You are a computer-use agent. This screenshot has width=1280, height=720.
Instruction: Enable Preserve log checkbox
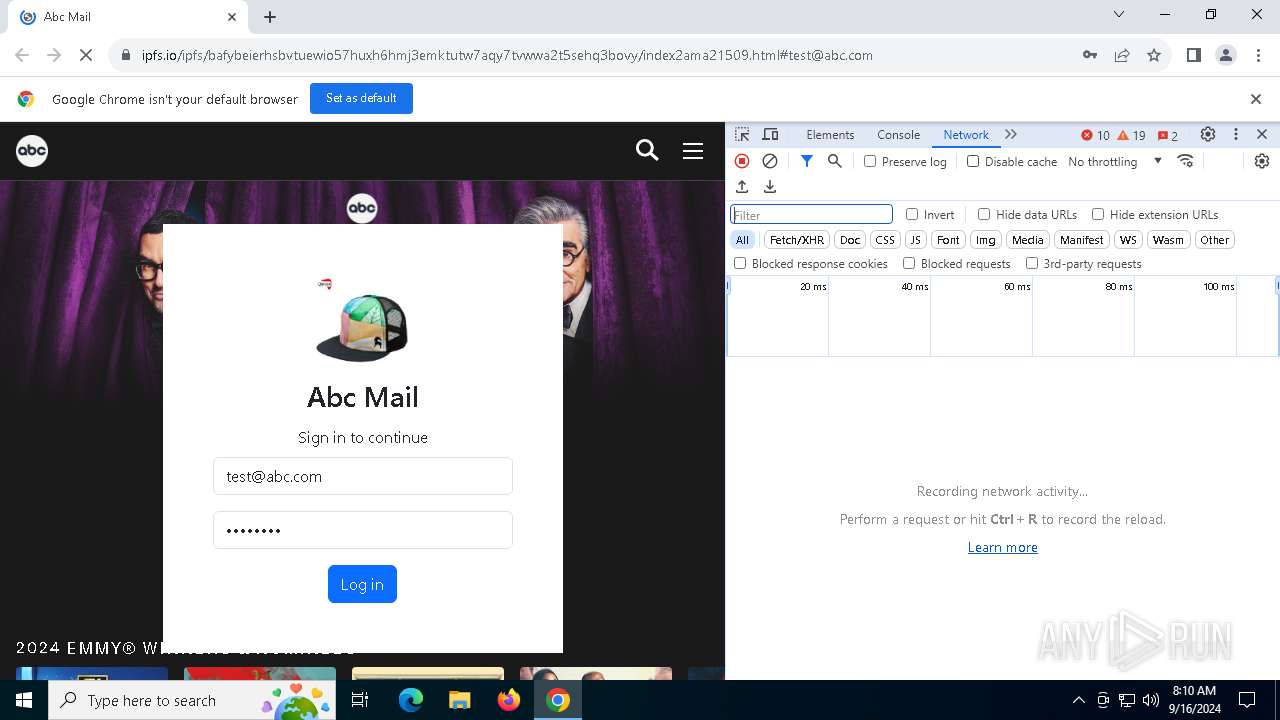[870, 161]
